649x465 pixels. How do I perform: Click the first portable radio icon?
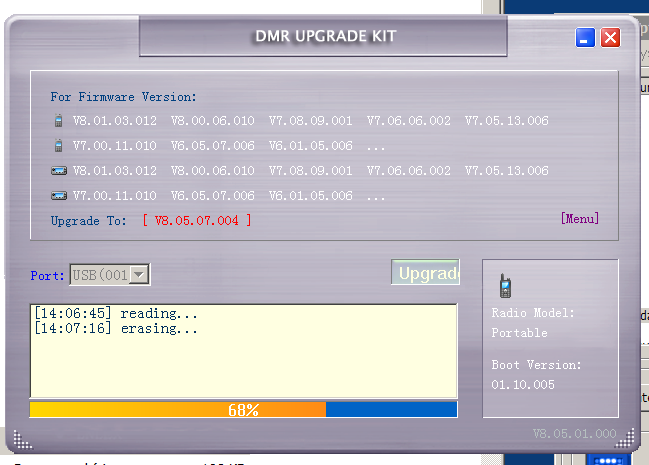(x=58, y=121)
